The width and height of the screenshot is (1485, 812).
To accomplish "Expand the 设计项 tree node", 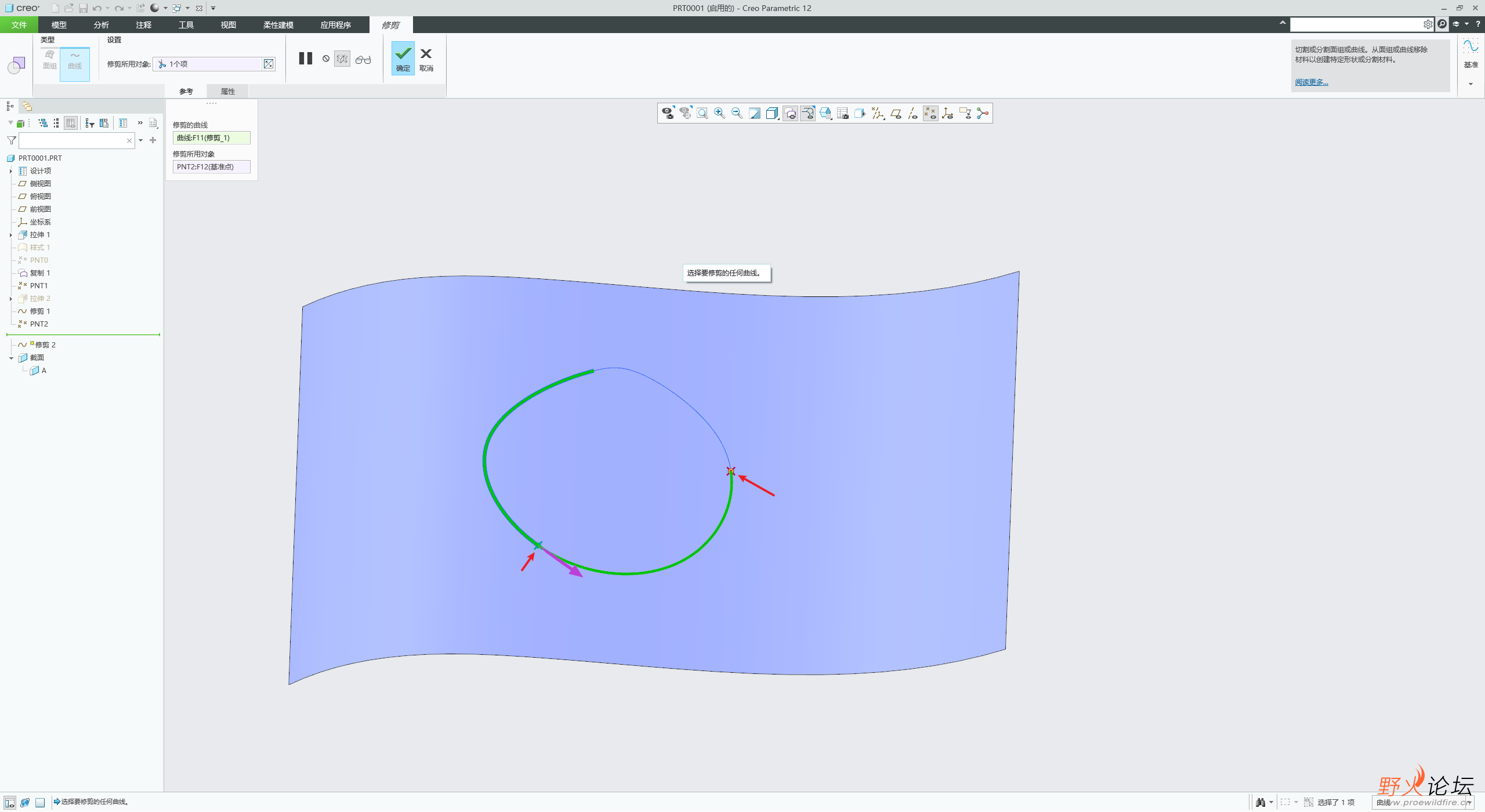I will click(10, 171).
